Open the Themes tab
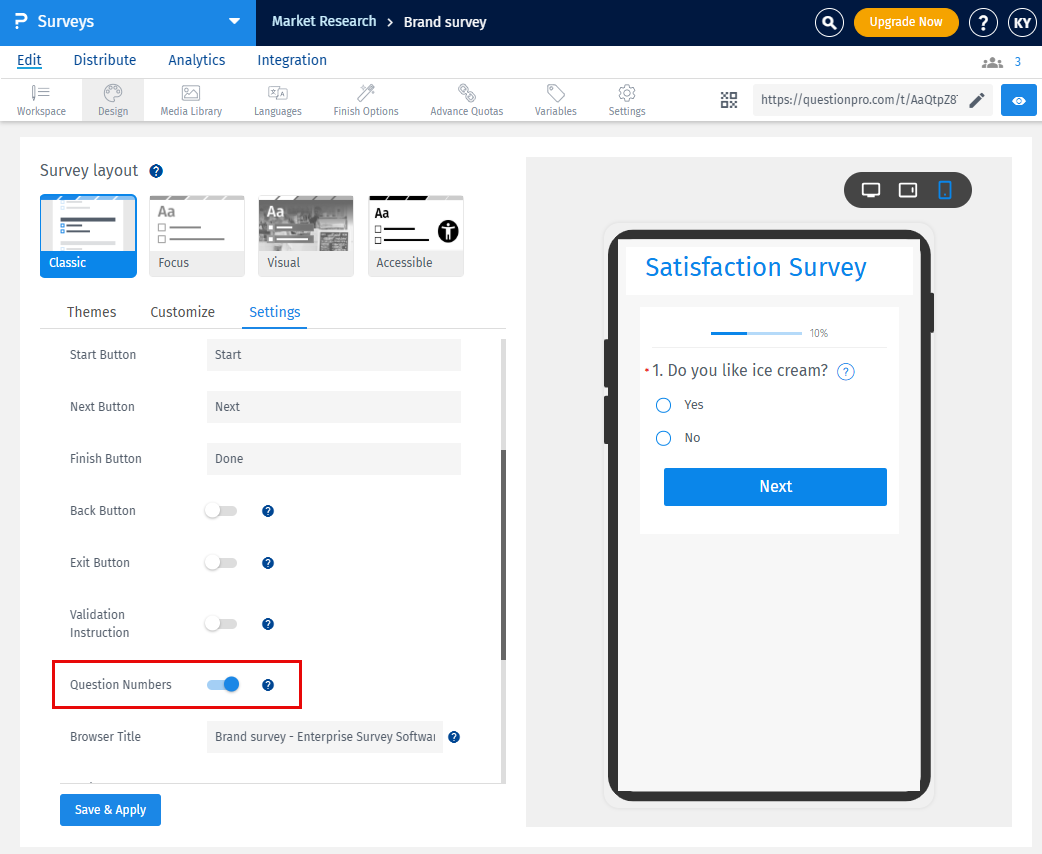The width and height of the screenshot is (1042, 854). point(90,312)
